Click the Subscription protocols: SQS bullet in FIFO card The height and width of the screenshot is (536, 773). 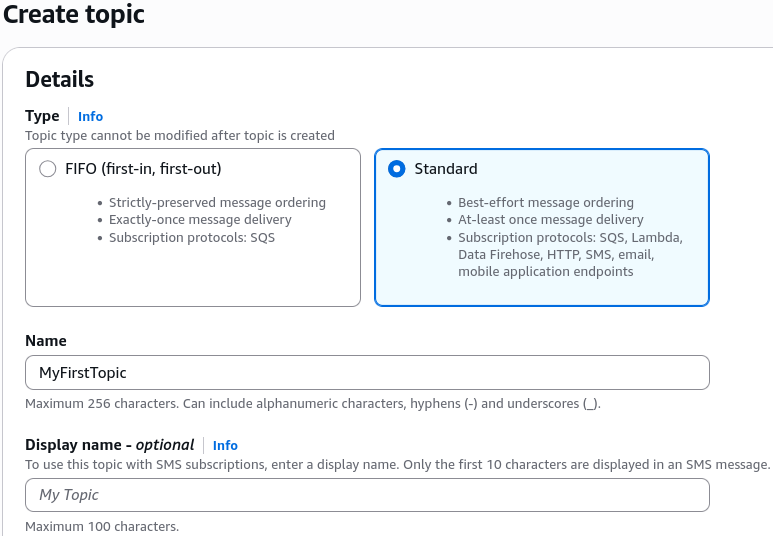click(192, 238)
